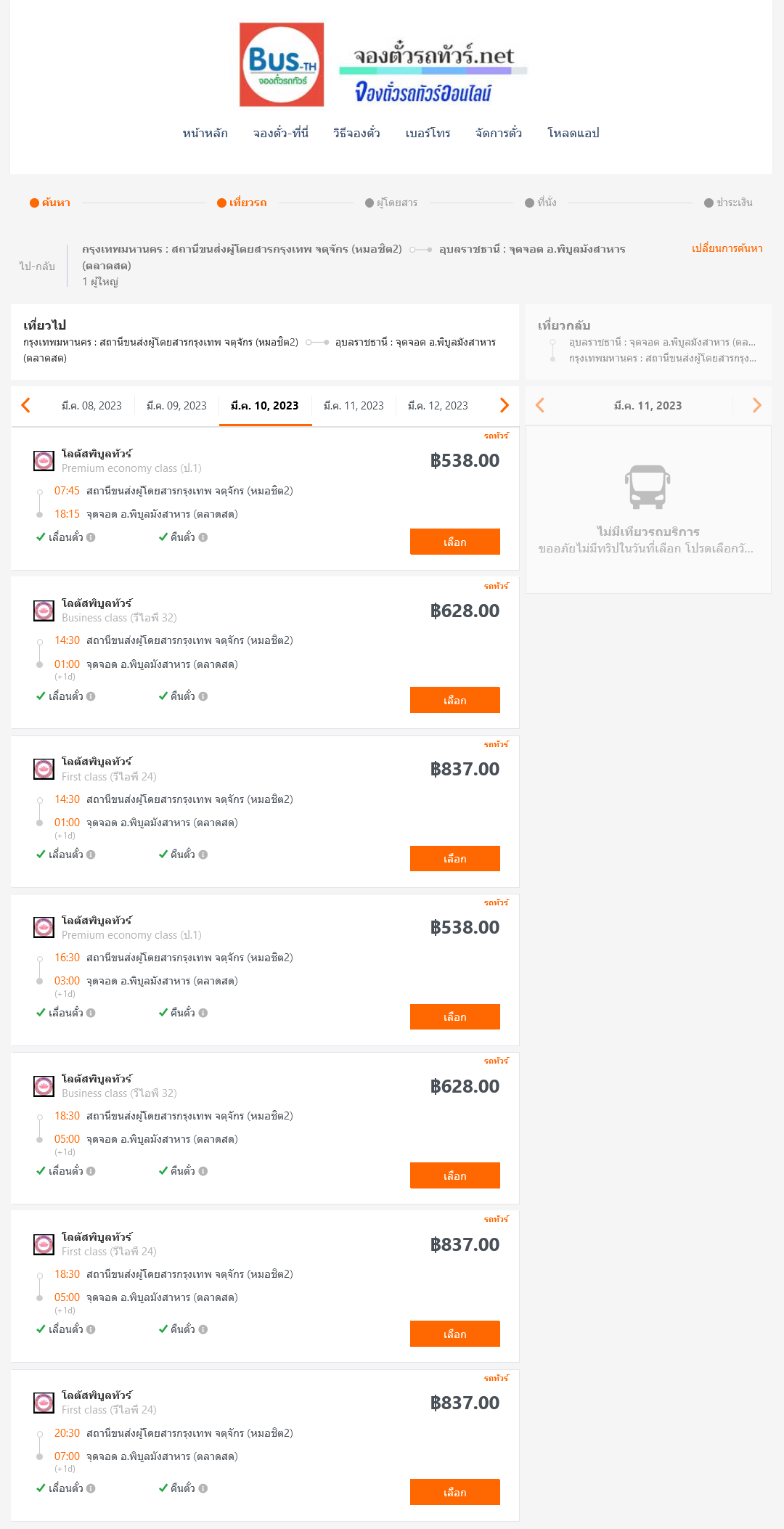
Task: Open the เบอร์โทร menu item
Action: [x=428, y=133]
